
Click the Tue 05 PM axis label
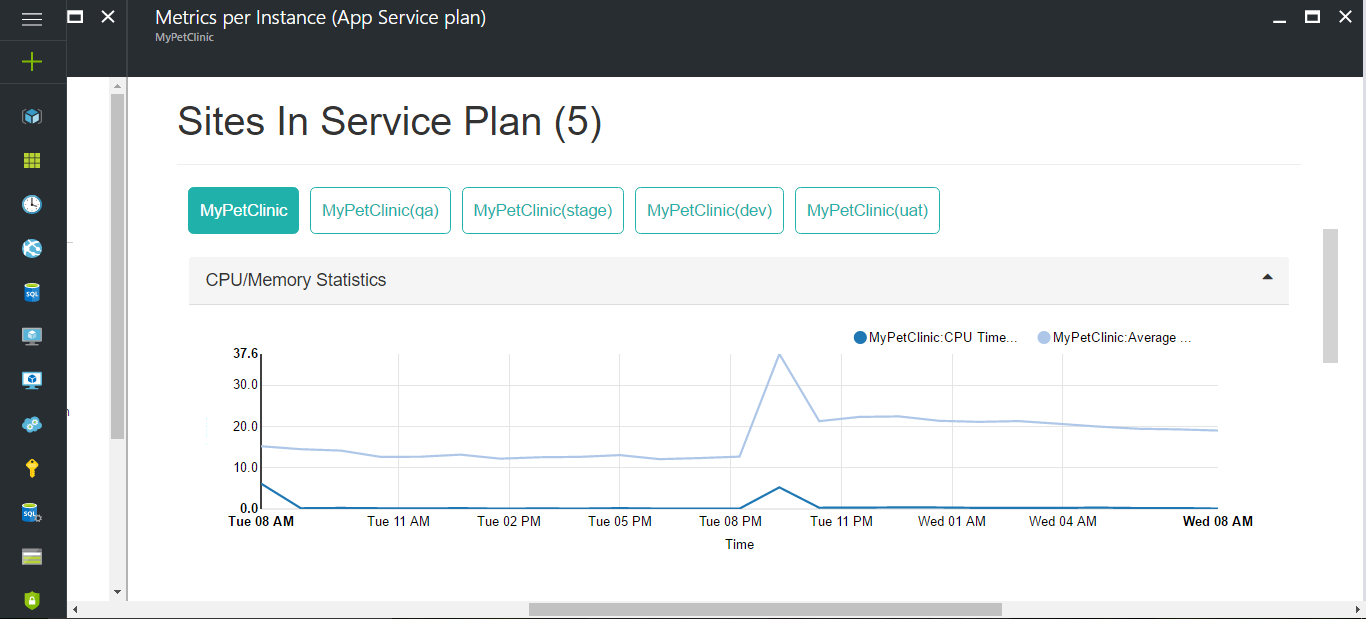[620, 521]
